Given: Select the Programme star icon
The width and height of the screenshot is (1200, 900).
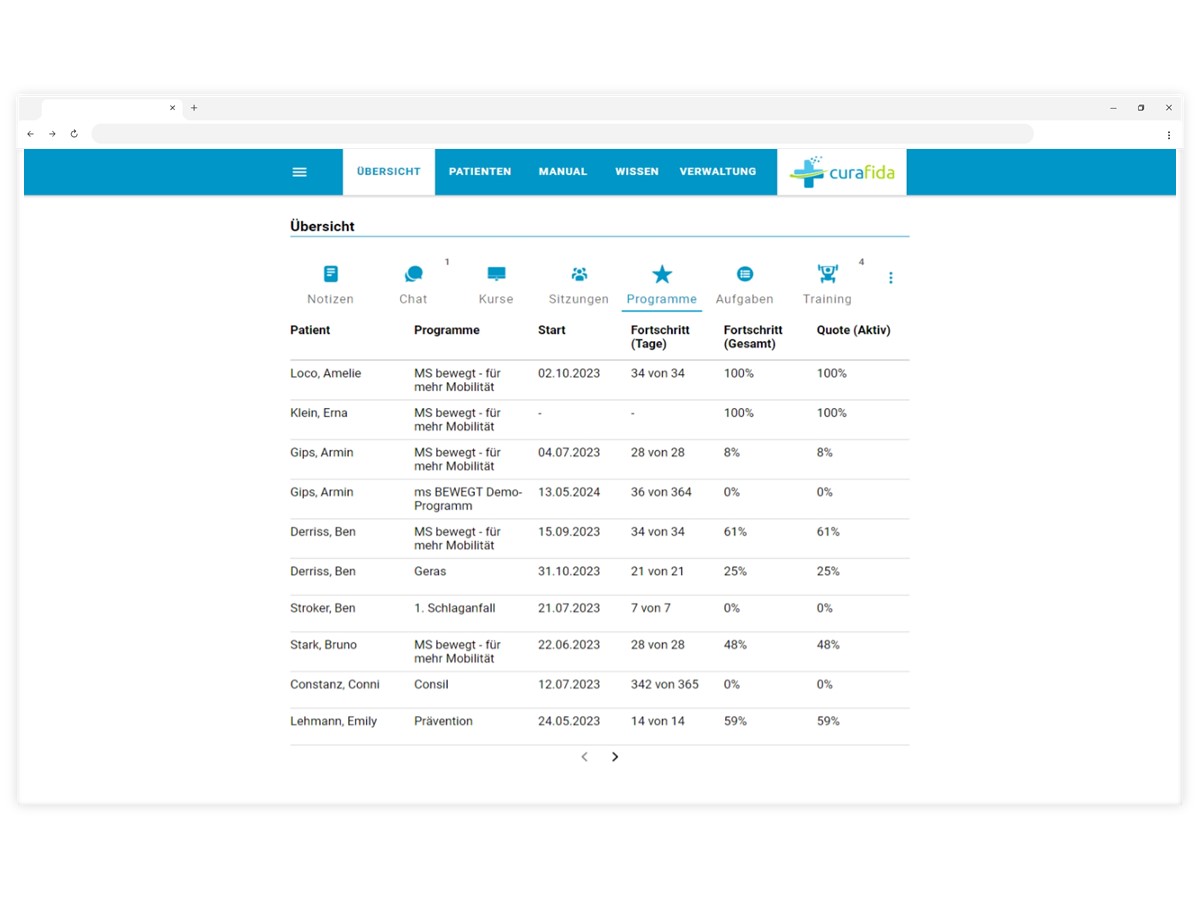Looking at the screenshot, I should tap(662, 274).
